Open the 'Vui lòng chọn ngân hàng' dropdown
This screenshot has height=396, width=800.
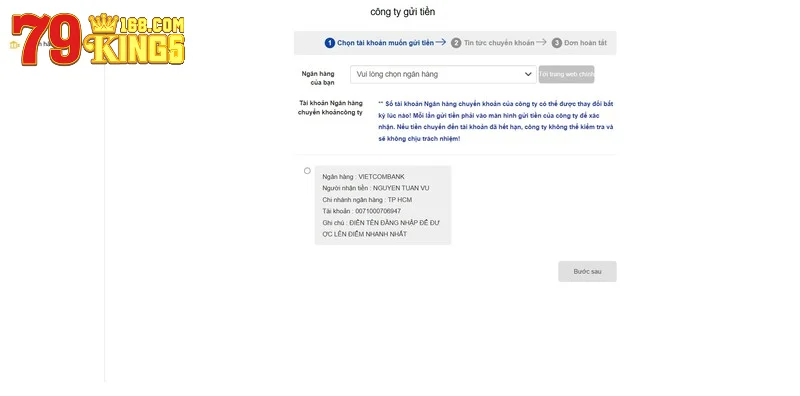pos(443,75)
